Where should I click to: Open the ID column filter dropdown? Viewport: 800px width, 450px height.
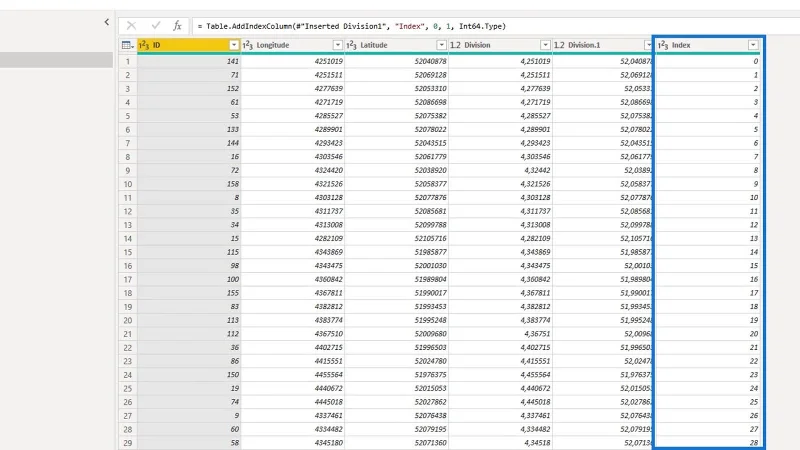tap(234, 45)
